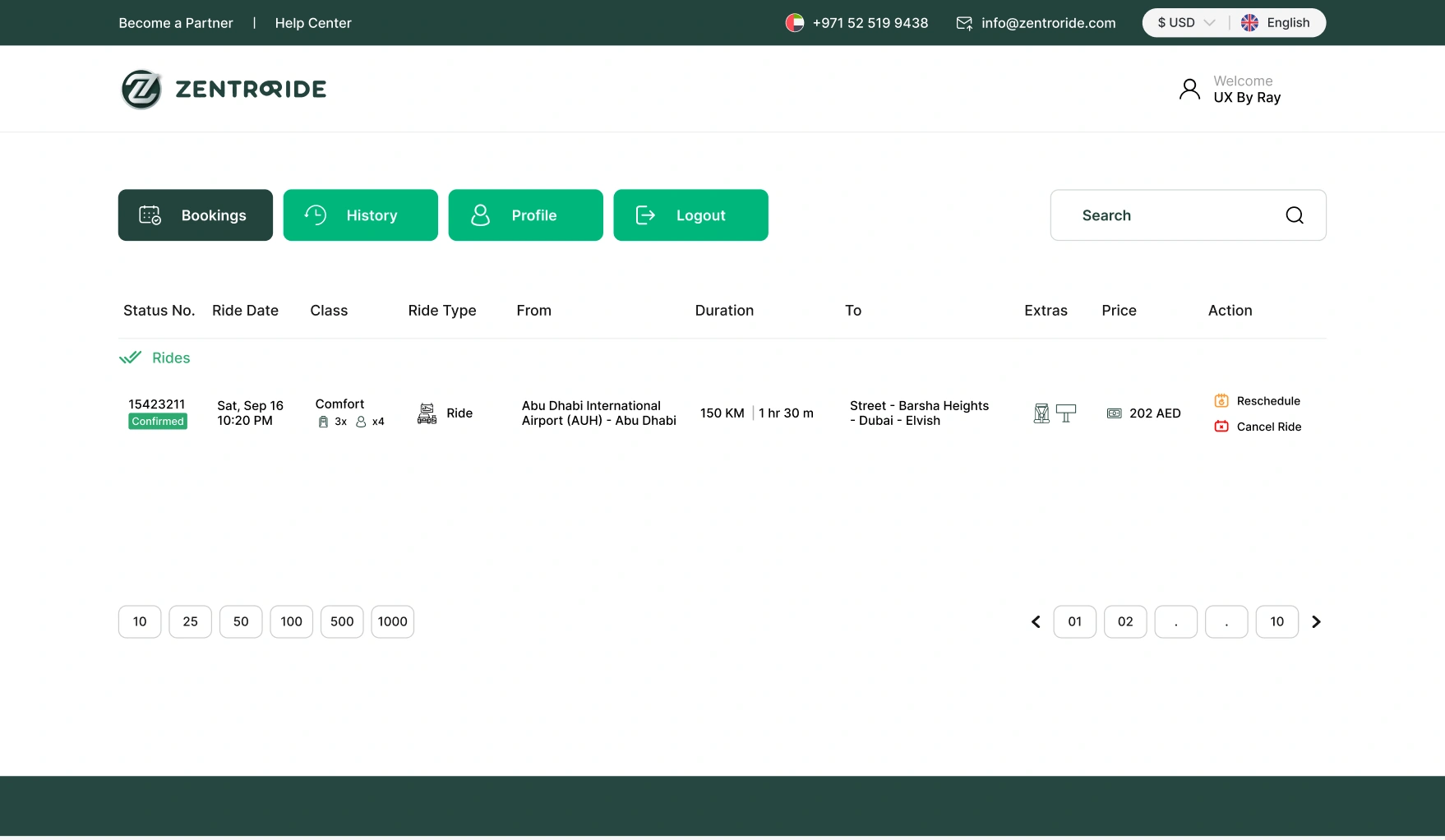Screen dimensions: 1445x840
Task: Show 50 rows per page
Action: tap(241, 622)
